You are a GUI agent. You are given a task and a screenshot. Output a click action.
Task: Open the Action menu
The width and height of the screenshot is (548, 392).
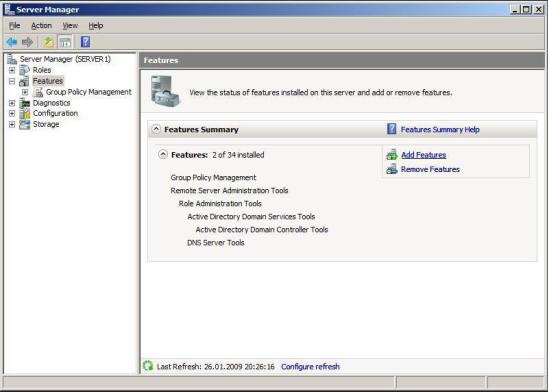[41, 26]
